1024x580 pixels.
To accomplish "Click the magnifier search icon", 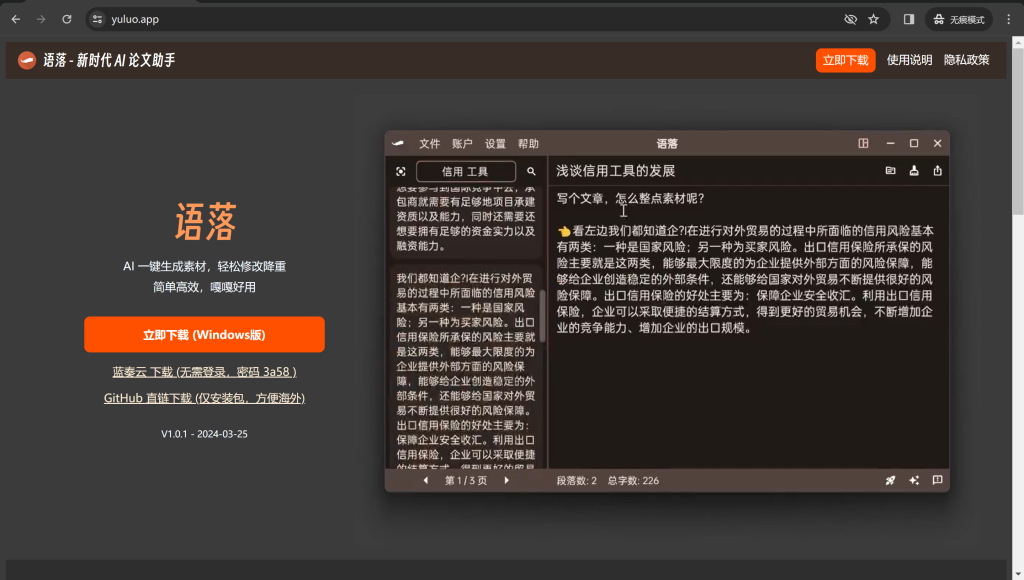I will 532,171.
